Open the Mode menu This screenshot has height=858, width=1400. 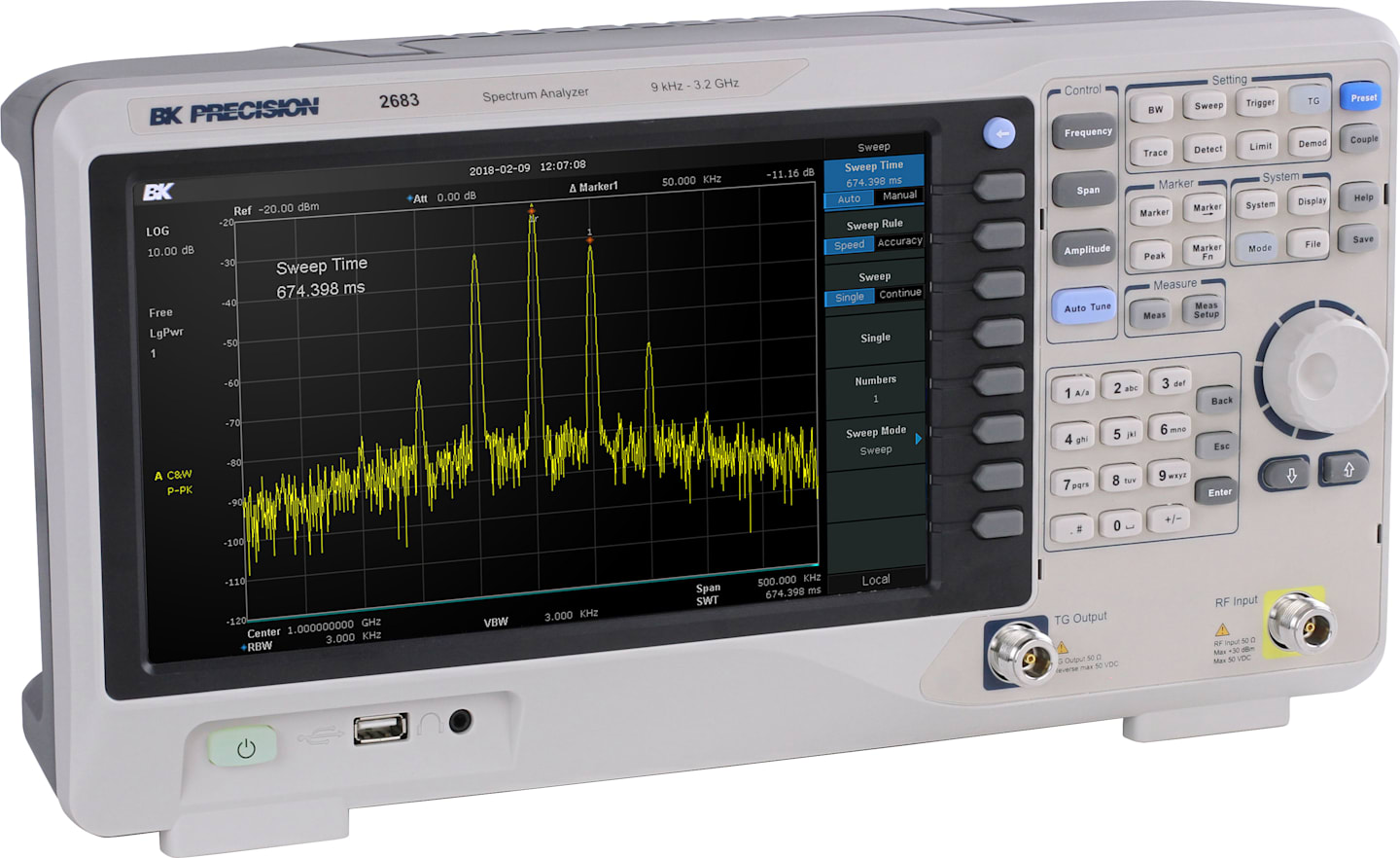pyautogui.click(x=1258, y=247)
